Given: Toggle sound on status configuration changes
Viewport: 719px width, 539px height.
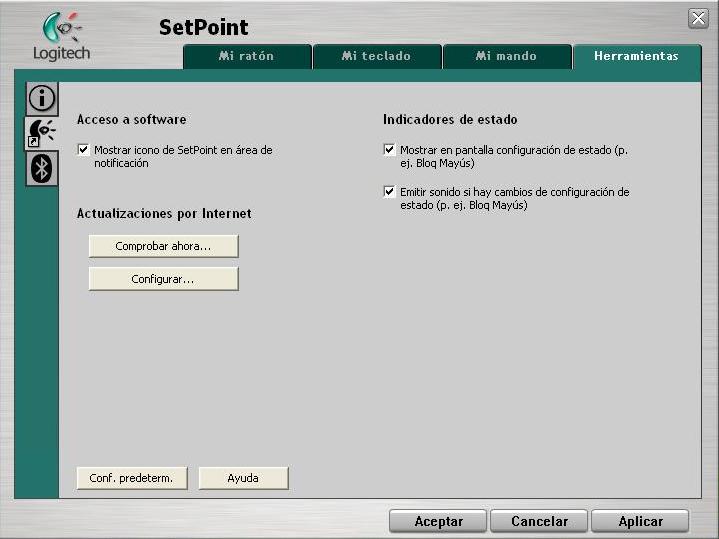Looking at the screenshot, I should [x=390, y=192].
